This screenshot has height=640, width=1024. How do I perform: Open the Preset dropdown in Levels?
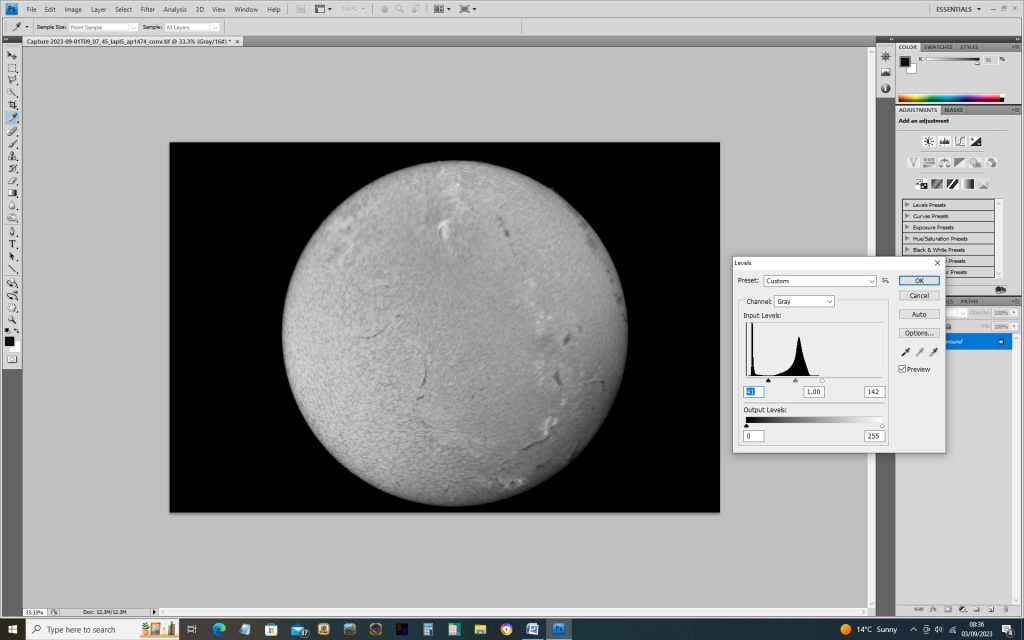820,281
